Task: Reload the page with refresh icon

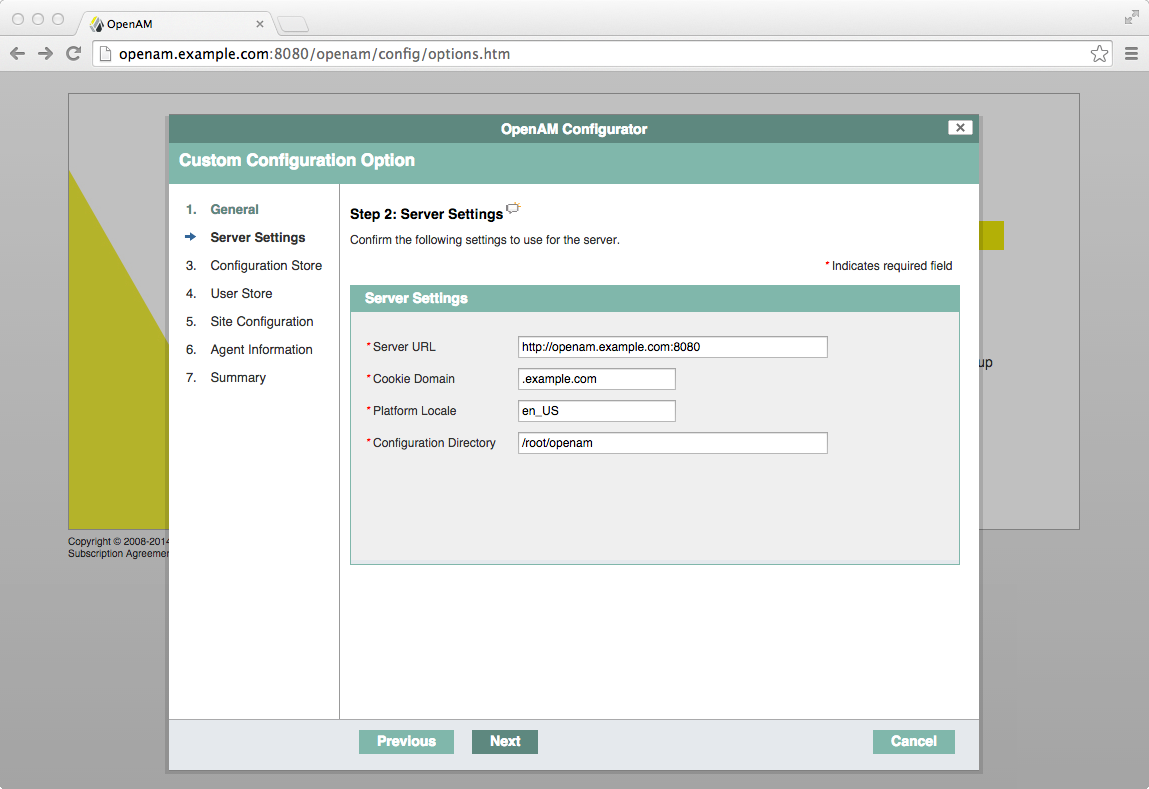Action: [x=73, y=53]
